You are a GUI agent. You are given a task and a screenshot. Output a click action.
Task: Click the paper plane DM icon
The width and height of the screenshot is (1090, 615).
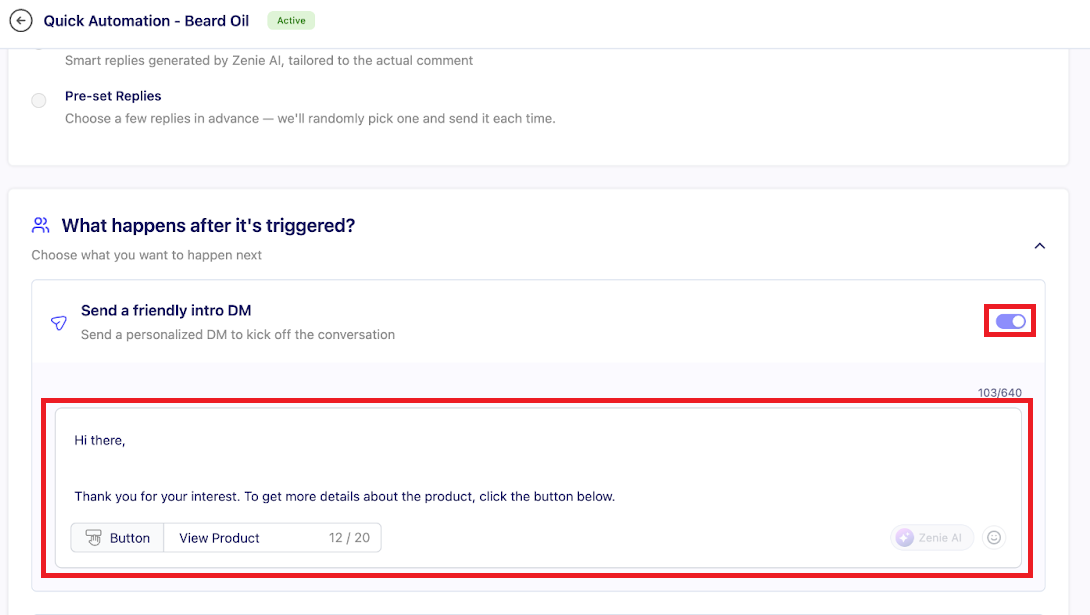[58, 323]
